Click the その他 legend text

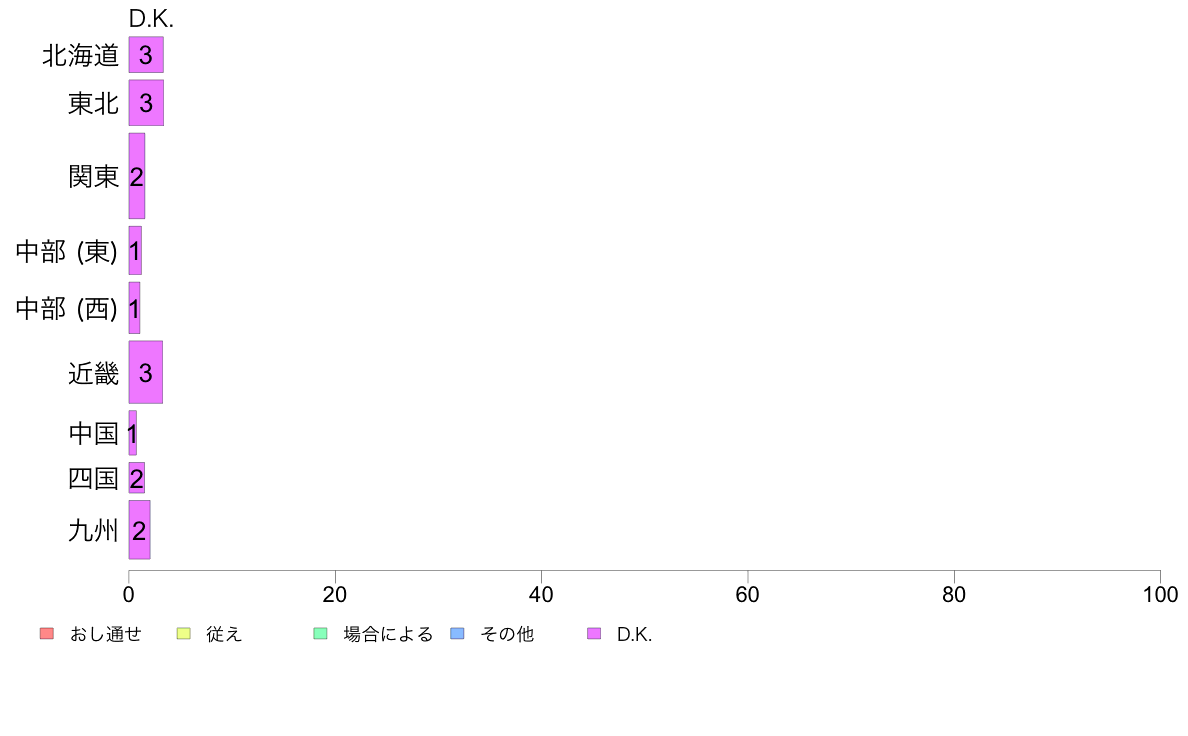507,634
